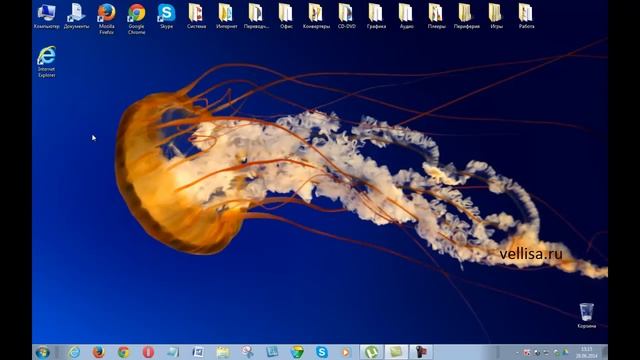This screenshot has height=360, width=640.
Task: Select the Интернет folder on desktop
Action: pyautogui.click(x=227, y=16)
